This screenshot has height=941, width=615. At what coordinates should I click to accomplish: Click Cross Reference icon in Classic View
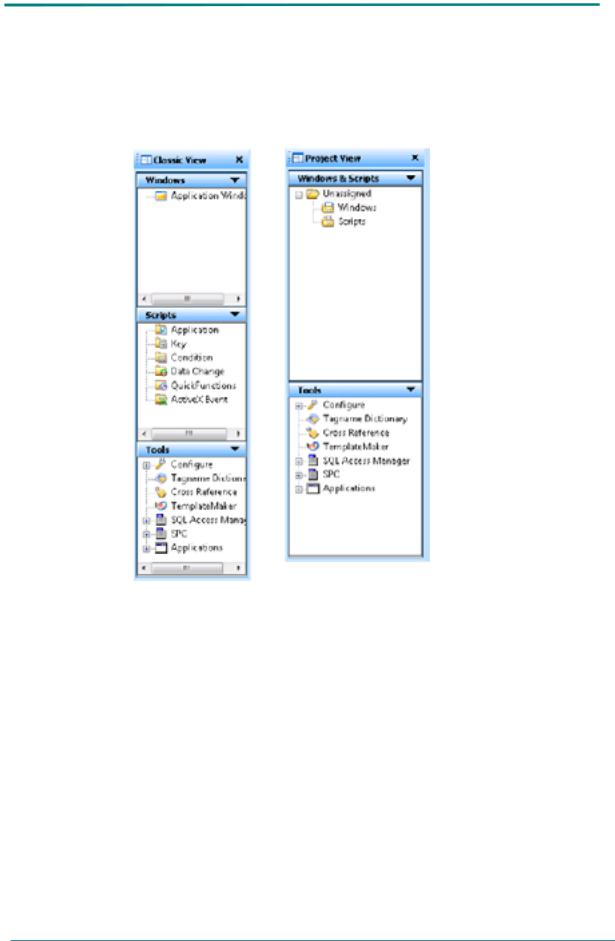[x=160, y=492]
